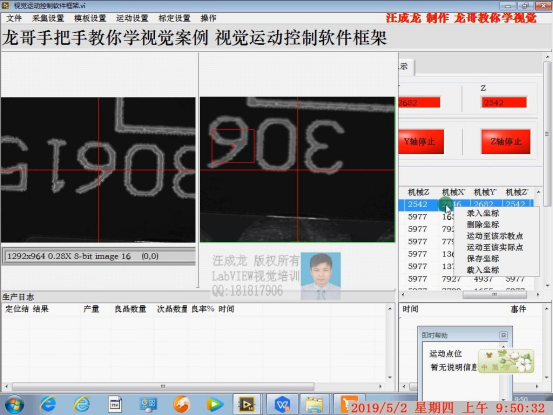The height and width of the screenshot is (415, 553).
Task: Click the input method 中 floating bar
Action: click(x=506, y=361)
